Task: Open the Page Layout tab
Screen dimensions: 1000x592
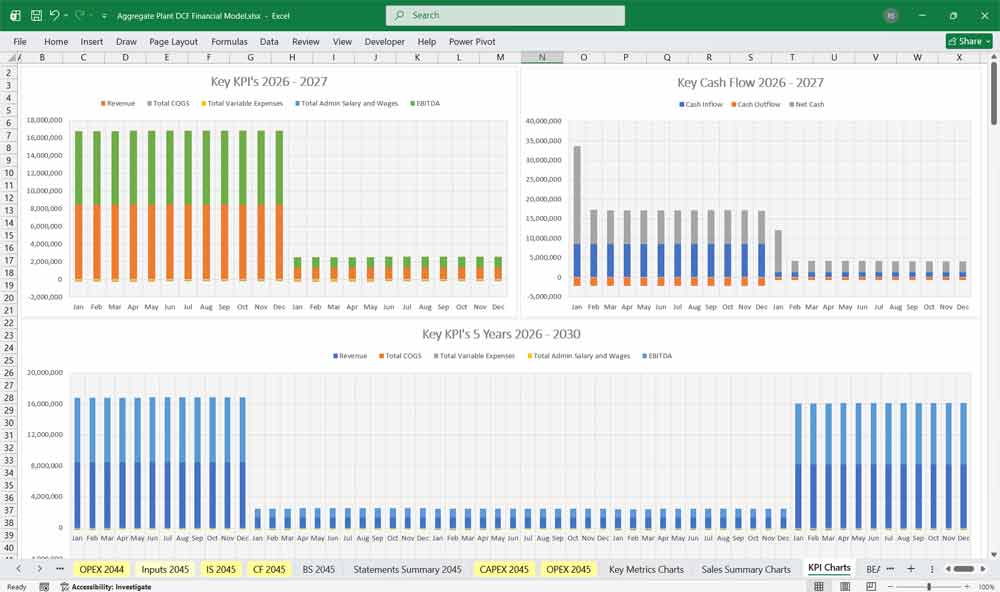Action: [x=173, y=41]
